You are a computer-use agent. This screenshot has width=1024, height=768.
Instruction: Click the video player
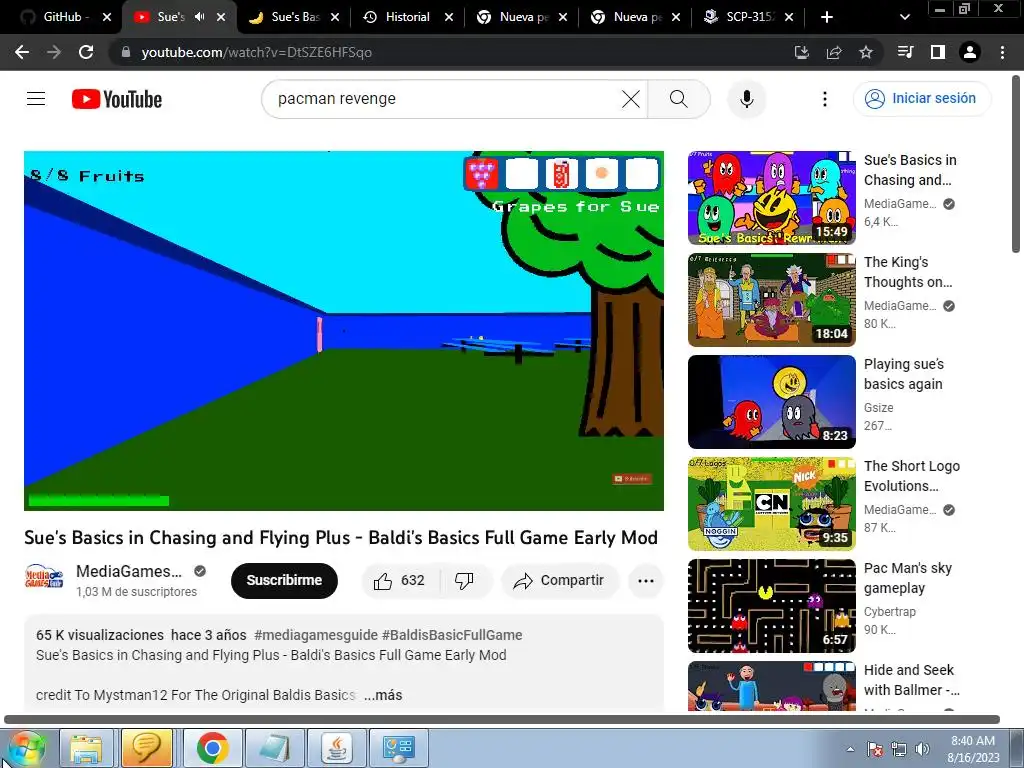tap(344, 330)
